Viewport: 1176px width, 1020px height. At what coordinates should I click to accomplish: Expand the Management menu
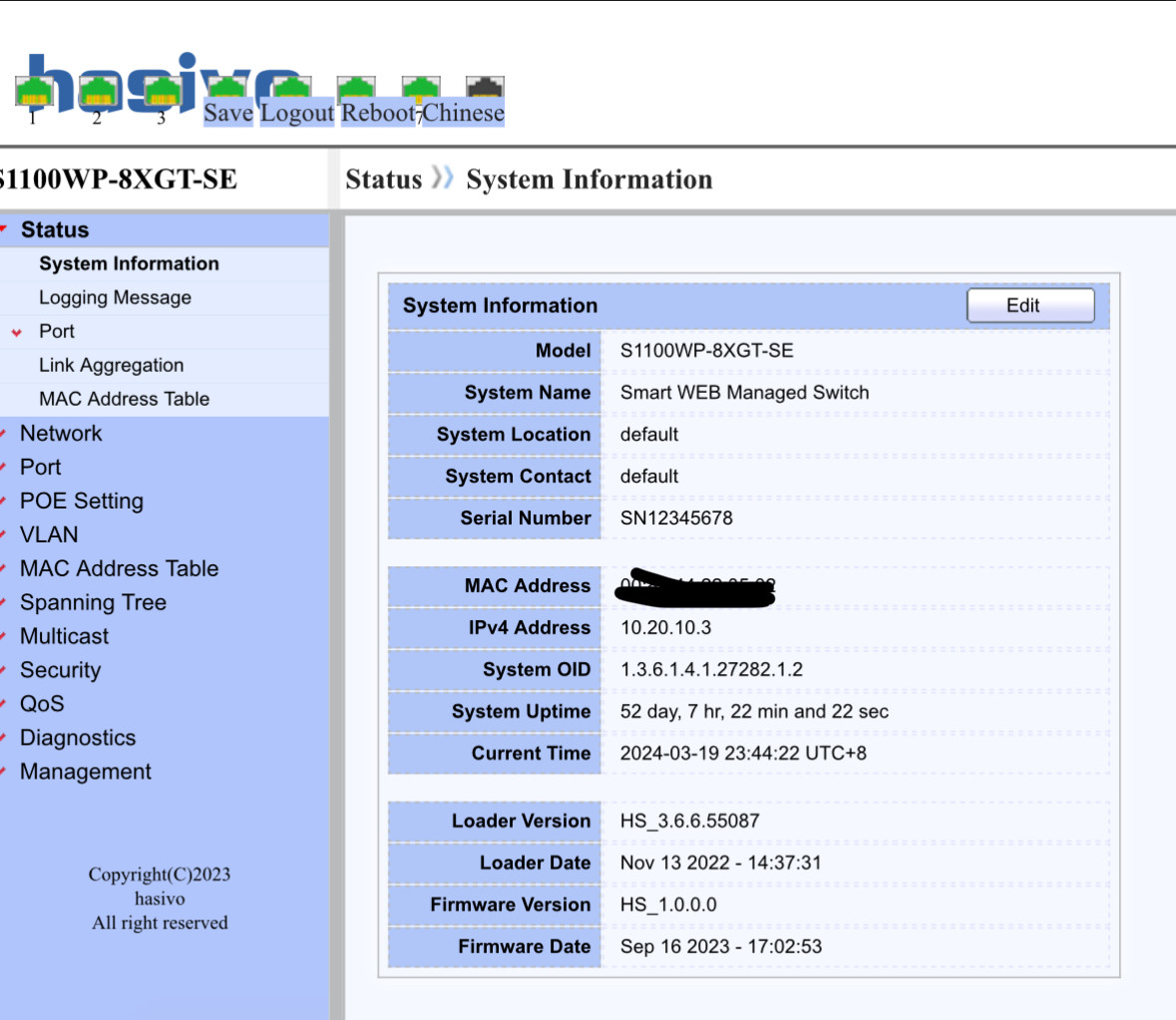coord(86,771)
